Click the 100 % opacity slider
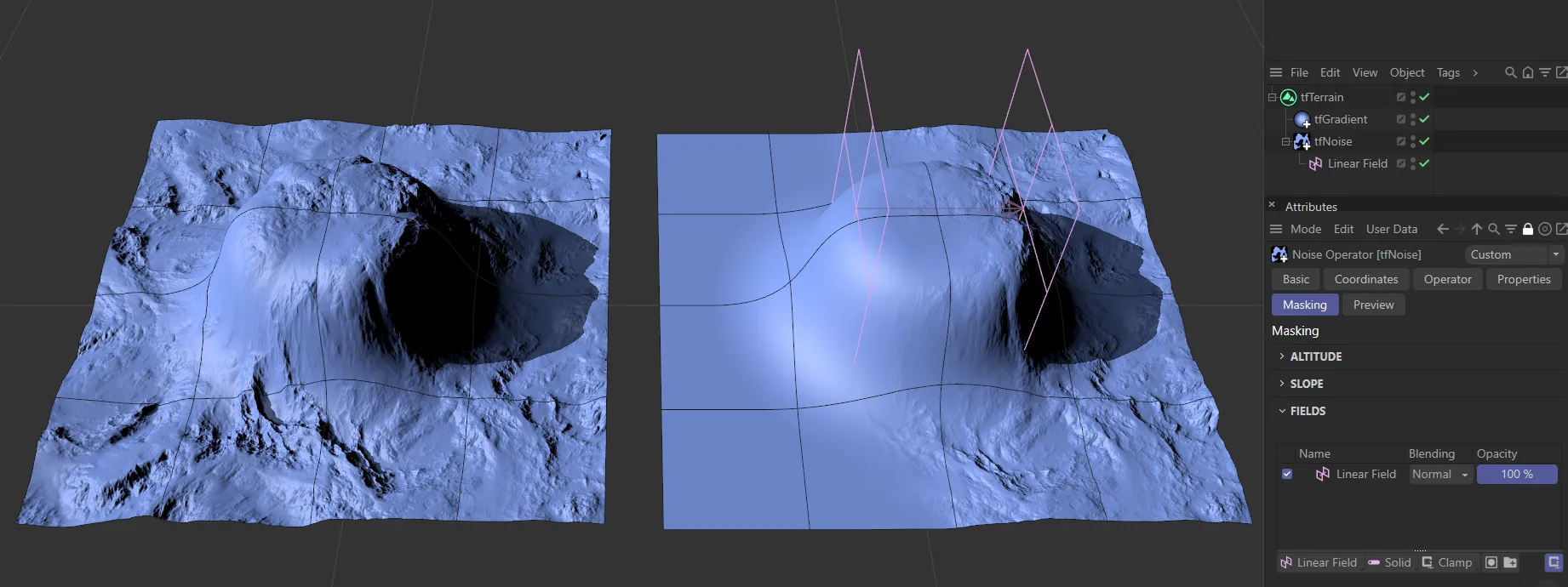 [1516, 475]
